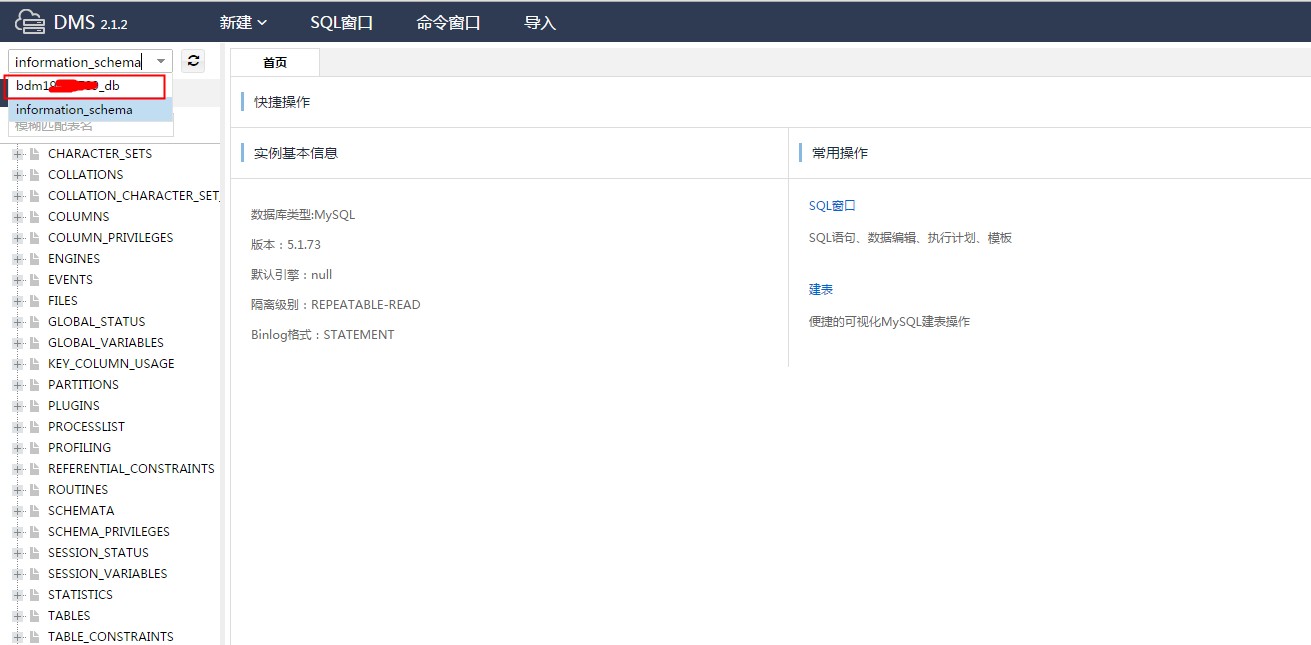Click the table icon beside ENGINES
Screen dimensions: 1311x645
tap(34, 259)
